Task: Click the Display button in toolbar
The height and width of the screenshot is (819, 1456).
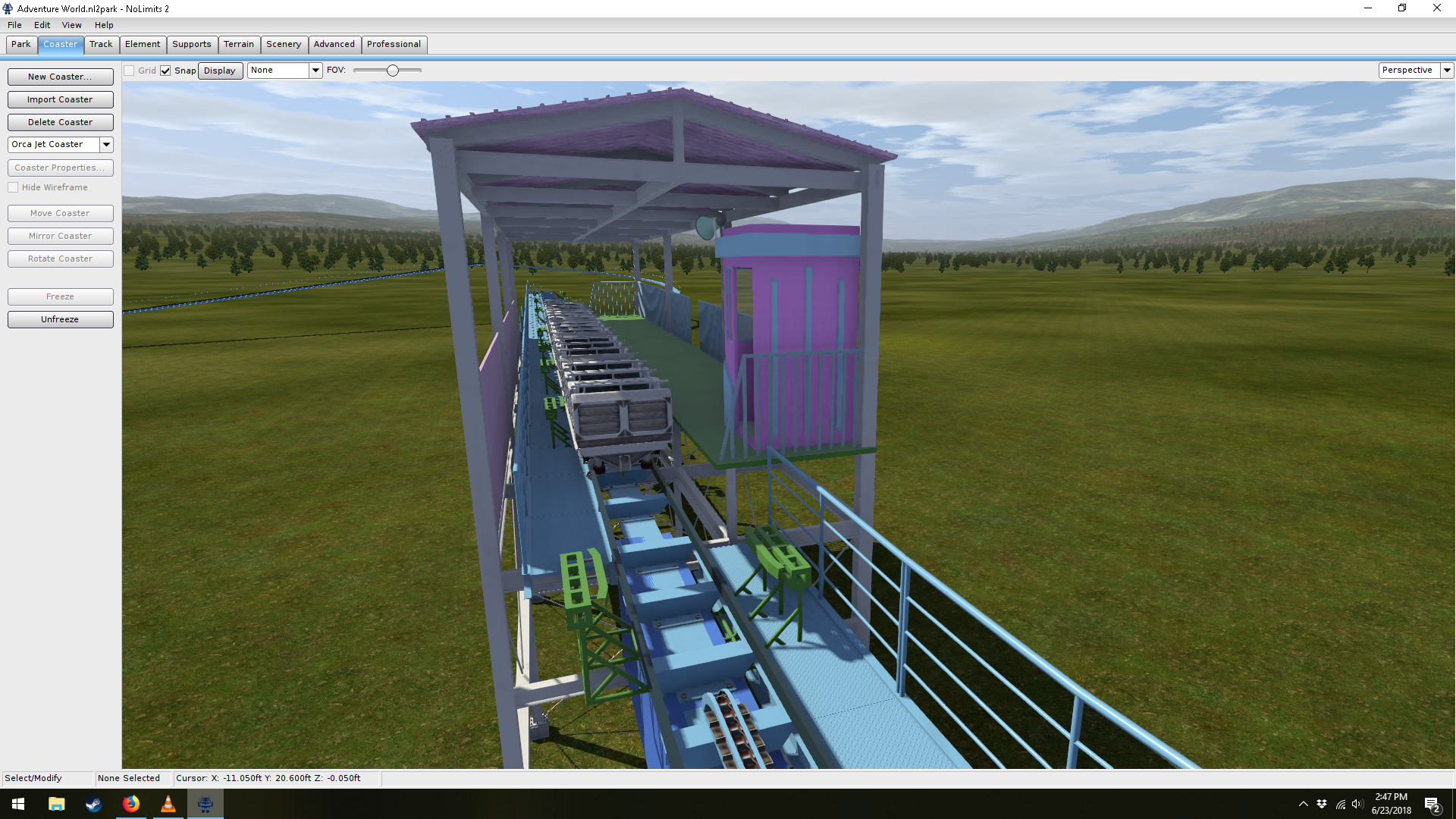Action: click(x=220, y=71)
